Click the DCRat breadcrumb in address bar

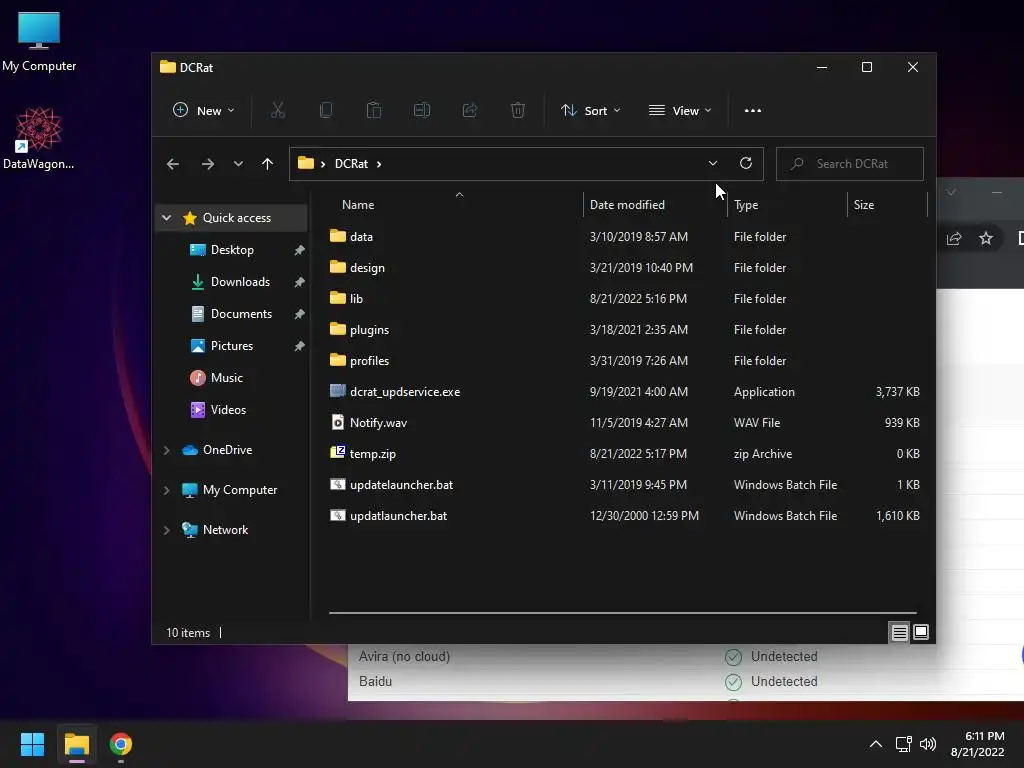click(351, 164)
